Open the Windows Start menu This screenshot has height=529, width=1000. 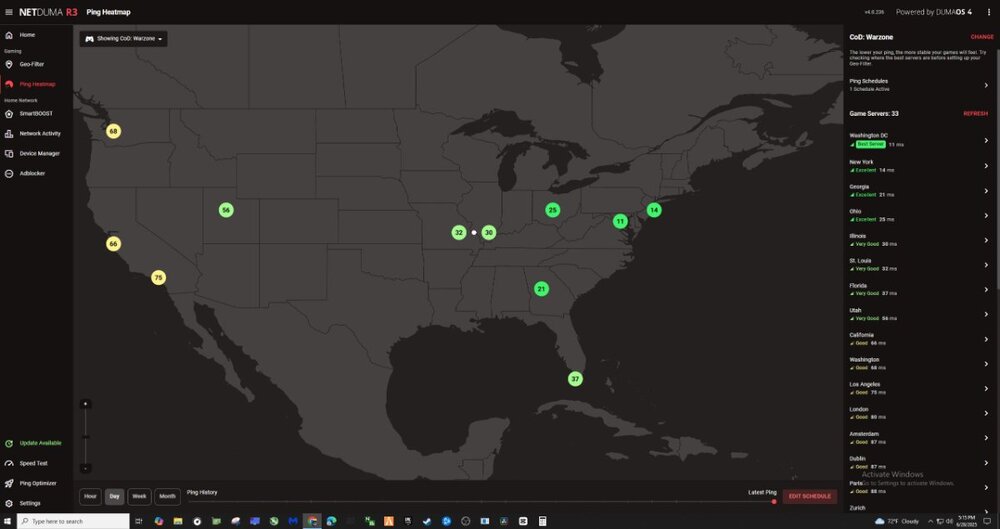pyautogui.click(x=8, y=521)
